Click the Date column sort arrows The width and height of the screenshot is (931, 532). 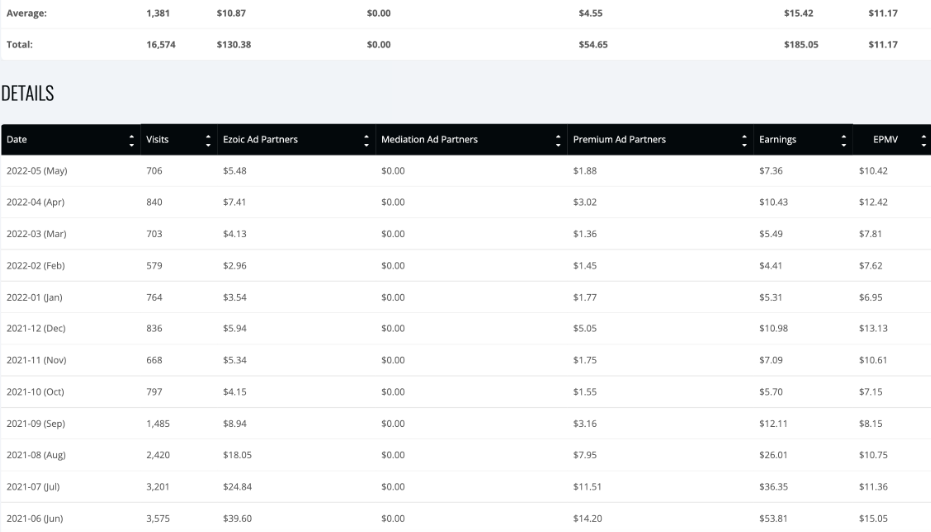coord(131,140)
